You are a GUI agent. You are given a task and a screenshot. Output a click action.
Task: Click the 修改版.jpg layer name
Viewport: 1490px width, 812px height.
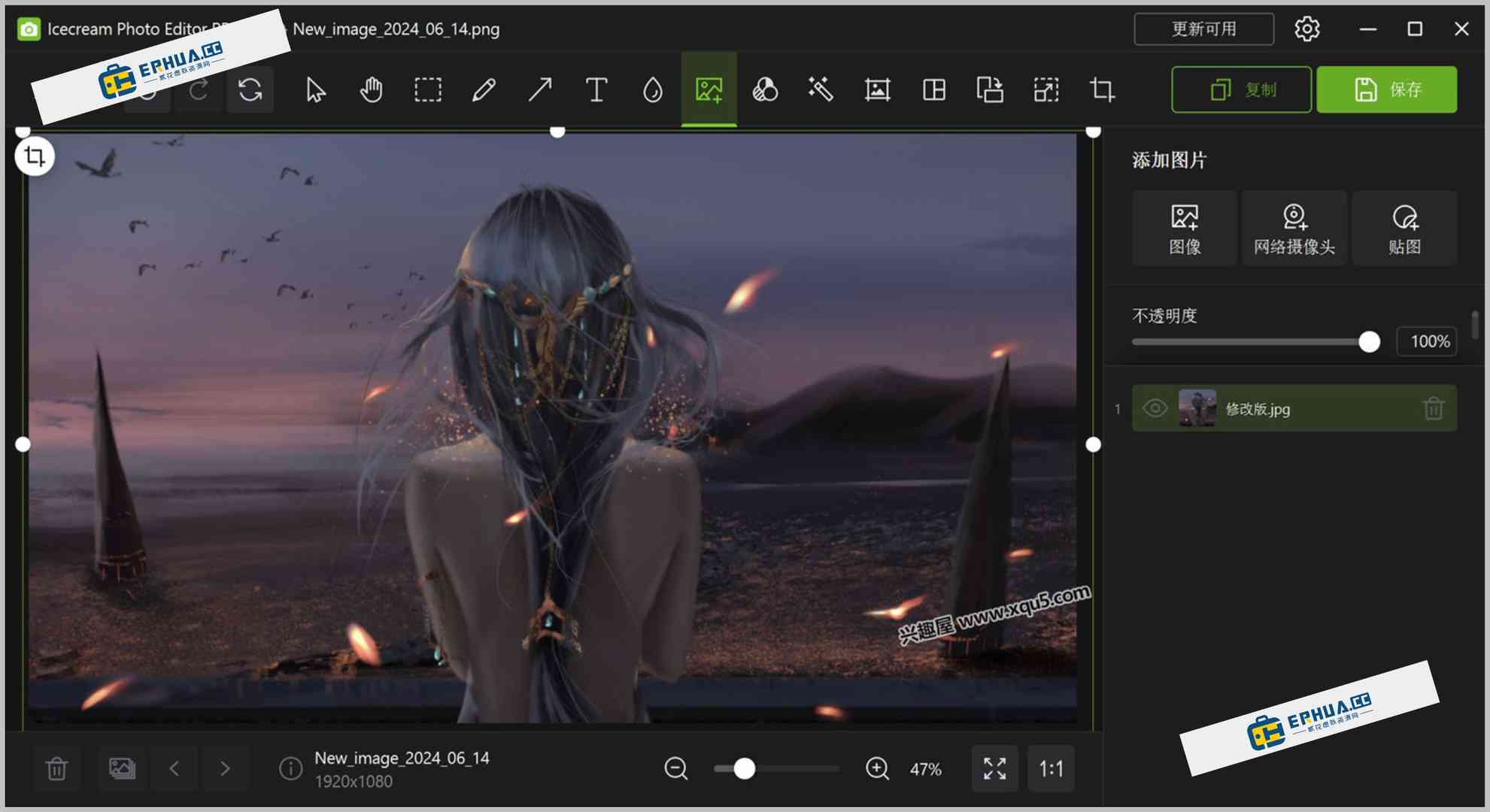(x=1258, y=409)
